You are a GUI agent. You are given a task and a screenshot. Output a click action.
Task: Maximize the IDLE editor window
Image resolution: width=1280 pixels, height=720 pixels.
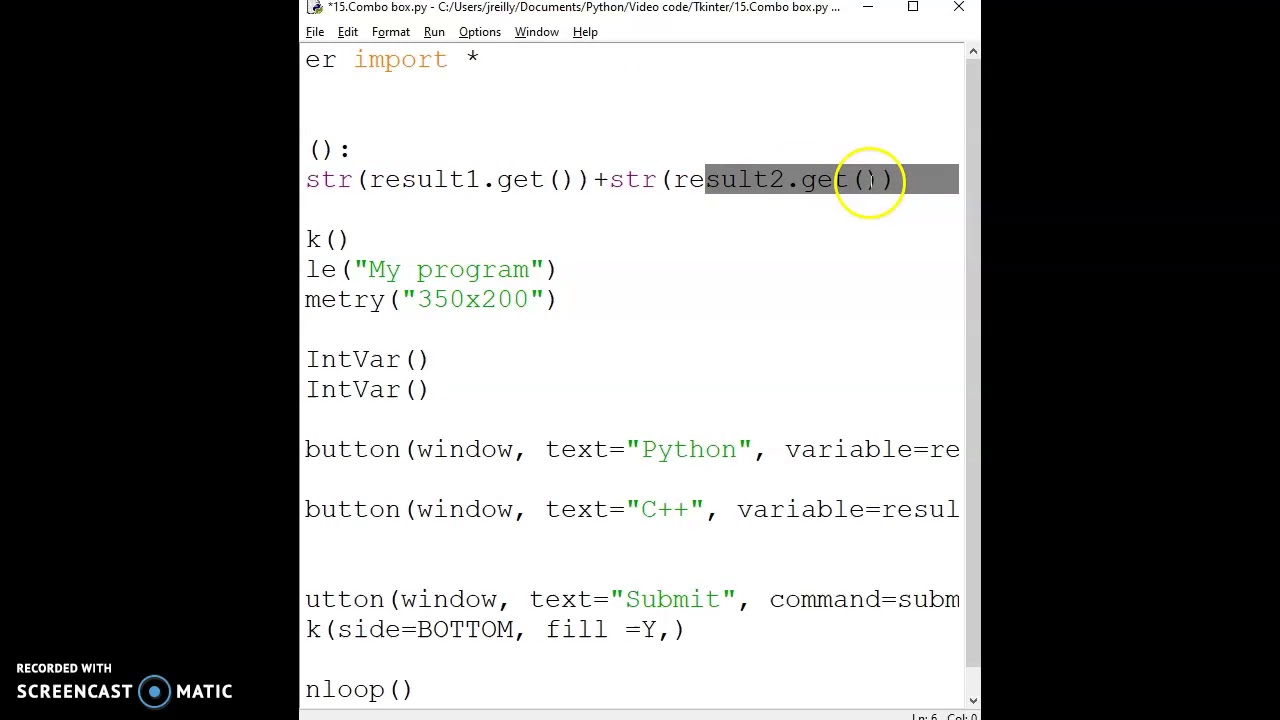pos(913,7)
